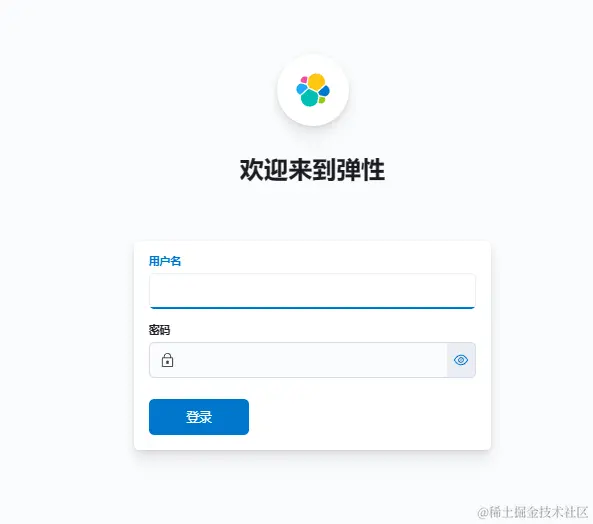Click the 欢迎来到弹性 welcome heading
This screenshot has height=524, width=593.
pos(312,170)
